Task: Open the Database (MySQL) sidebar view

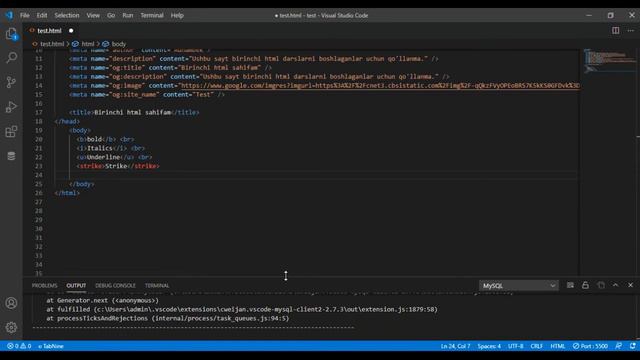Action: tap(11, 156)
